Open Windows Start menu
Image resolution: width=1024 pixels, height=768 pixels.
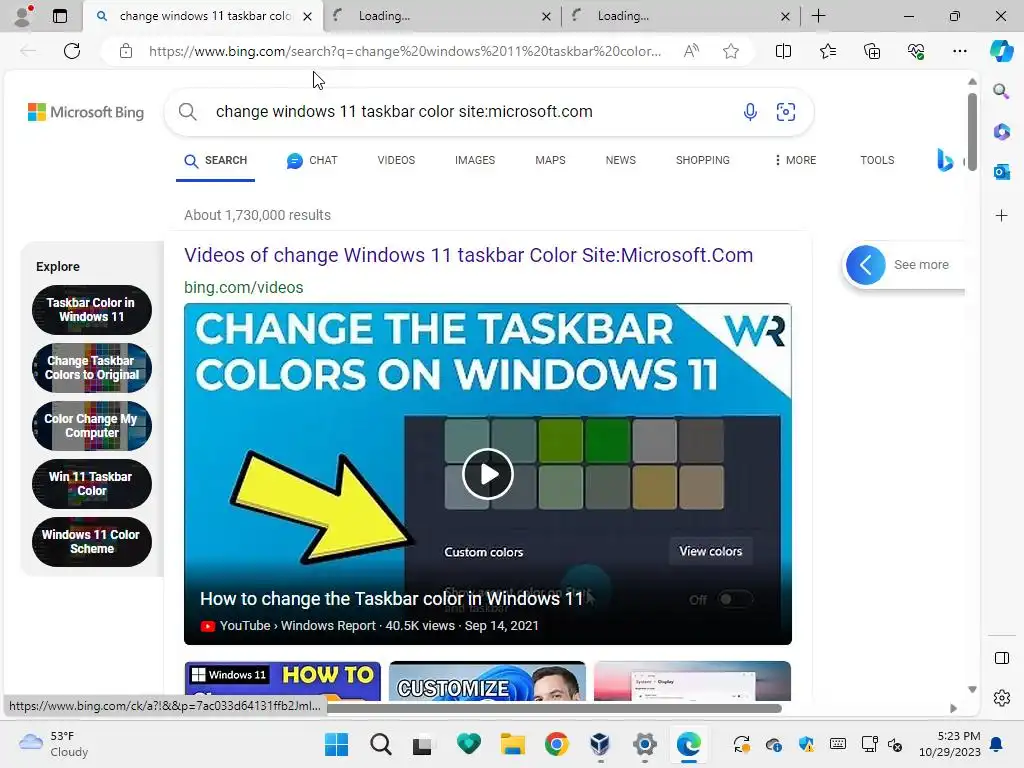click(336, 744)
